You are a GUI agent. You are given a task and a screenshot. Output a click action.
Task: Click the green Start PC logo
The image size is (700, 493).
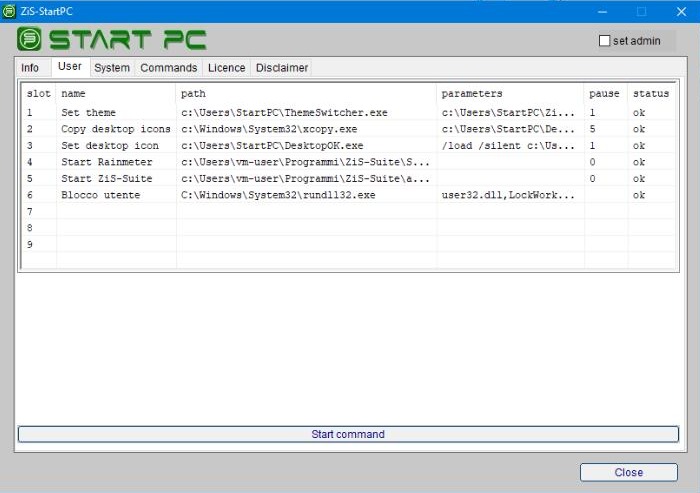[x=112, y=40]
